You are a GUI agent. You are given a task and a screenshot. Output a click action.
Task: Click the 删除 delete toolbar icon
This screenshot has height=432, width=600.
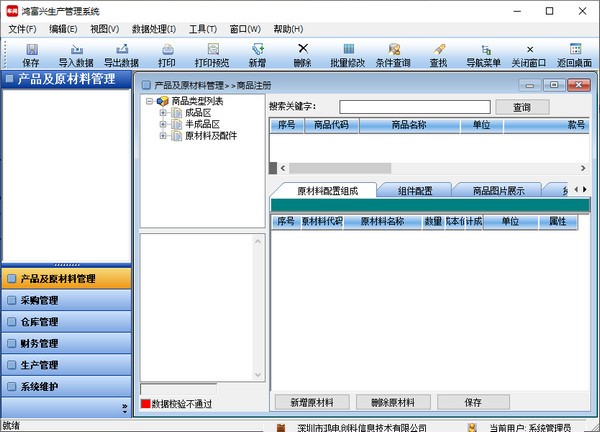pyautogui.click(x=303, y=54)
